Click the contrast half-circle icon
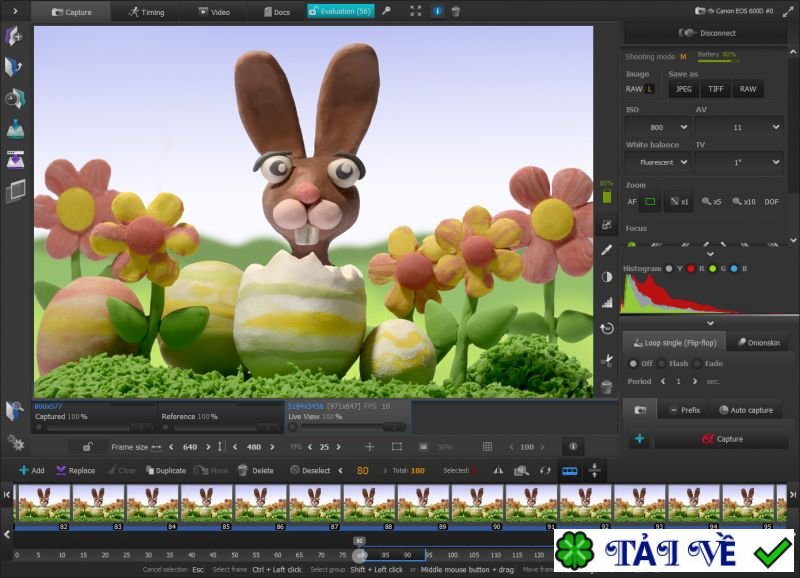Viewport: 800px width, 578px height. click(x=606, y=277)
